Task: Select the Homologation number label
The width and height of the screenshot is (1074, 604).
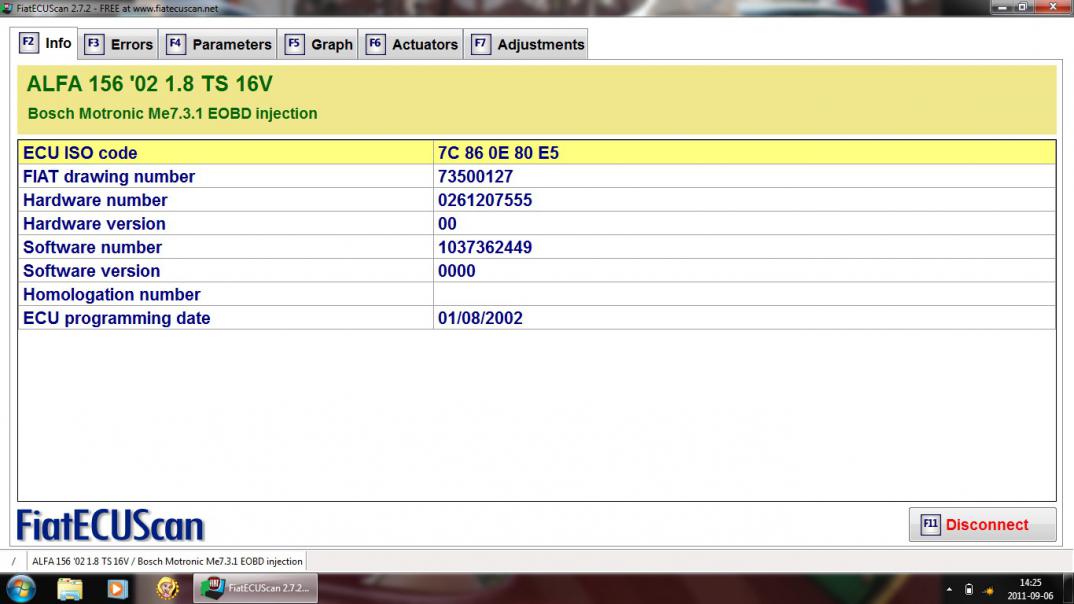Action: point(112,294)
